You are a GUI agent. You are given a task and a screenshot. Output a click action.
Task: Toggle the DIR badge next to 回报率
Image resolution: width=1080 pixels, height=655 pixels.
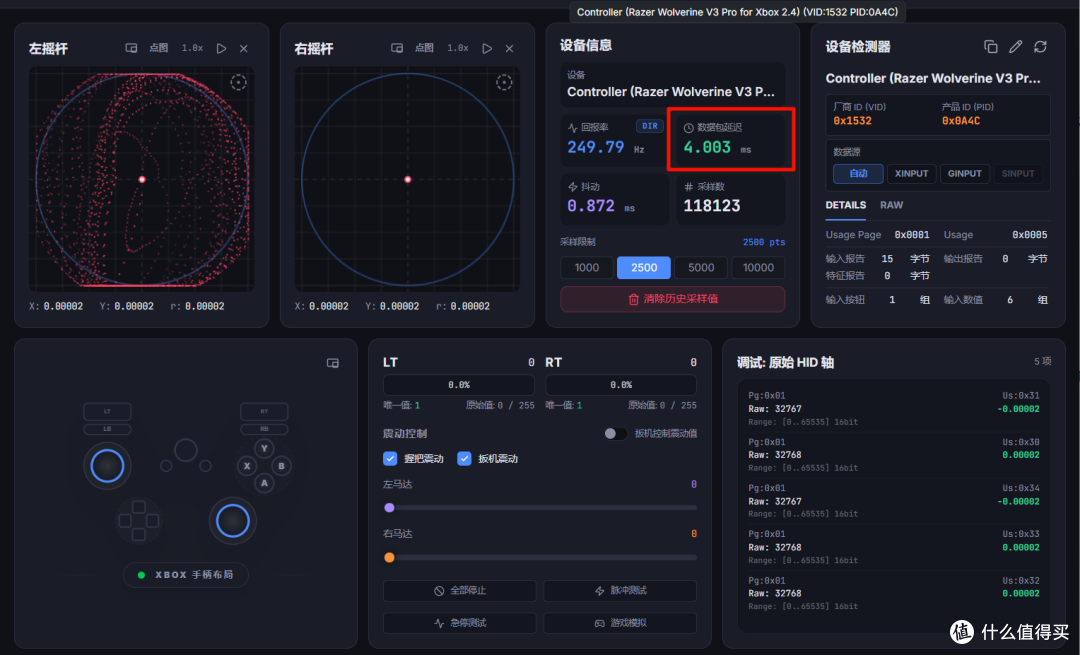[x=650, y=126]
